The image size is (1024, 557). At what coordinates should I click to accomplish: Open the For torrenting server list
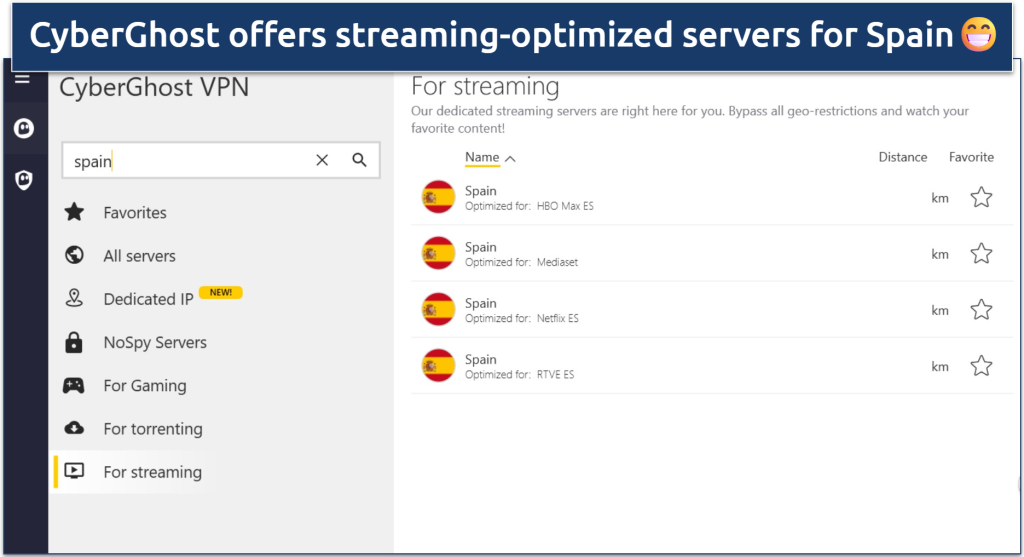pyautogui.click(x=152, y=429)
